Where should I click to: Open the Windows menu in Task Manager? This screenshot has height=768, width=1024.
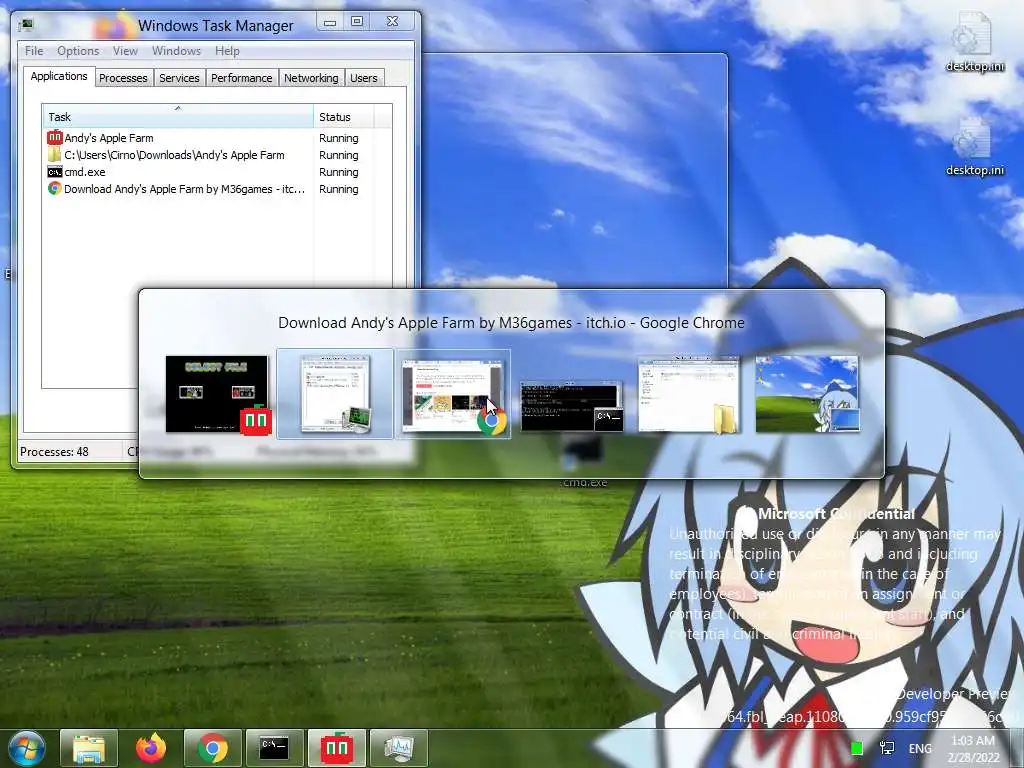176,51
